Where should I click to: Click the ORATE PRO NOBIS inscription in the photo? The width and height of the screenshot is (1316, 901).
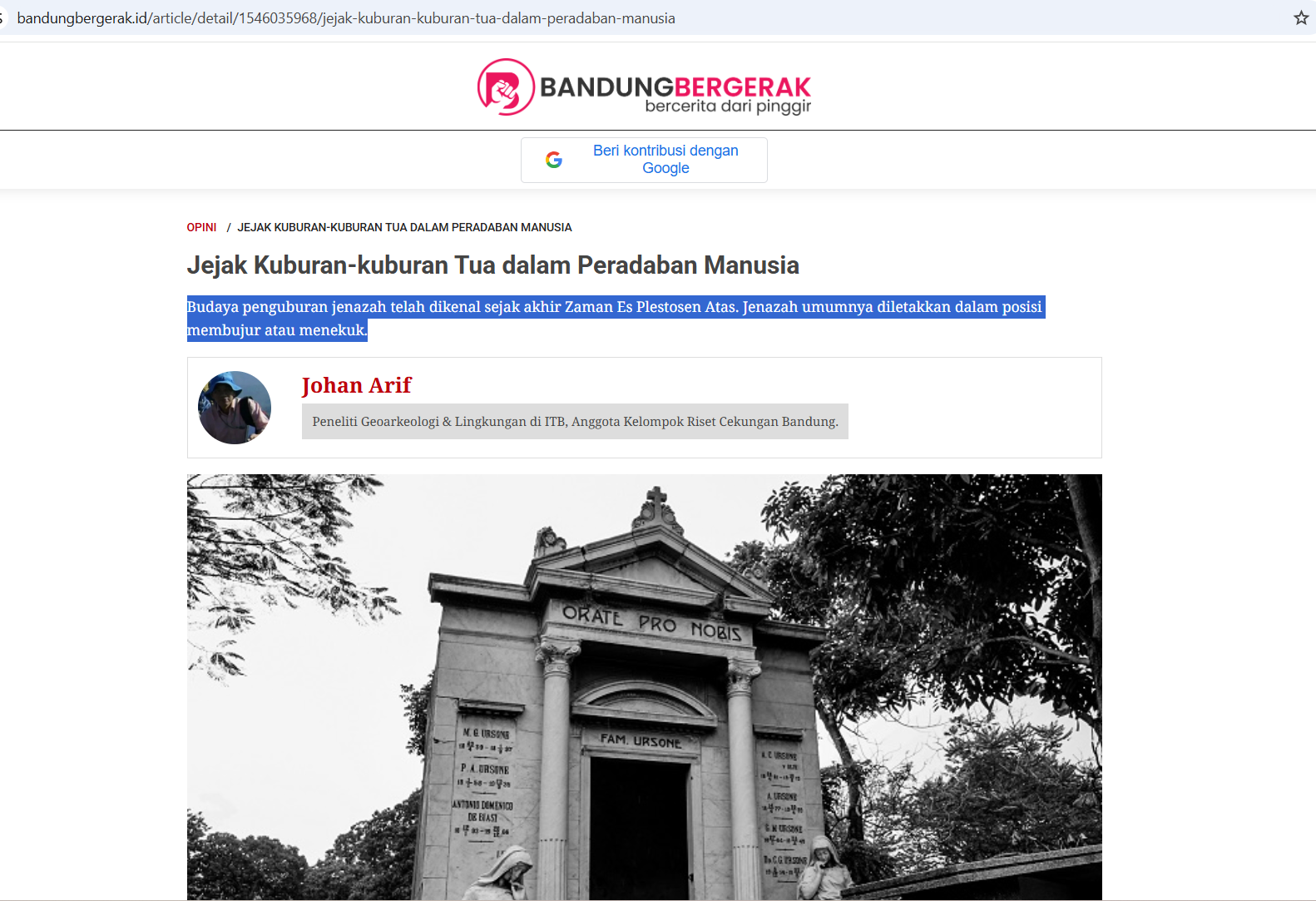[x=651, y=624]
